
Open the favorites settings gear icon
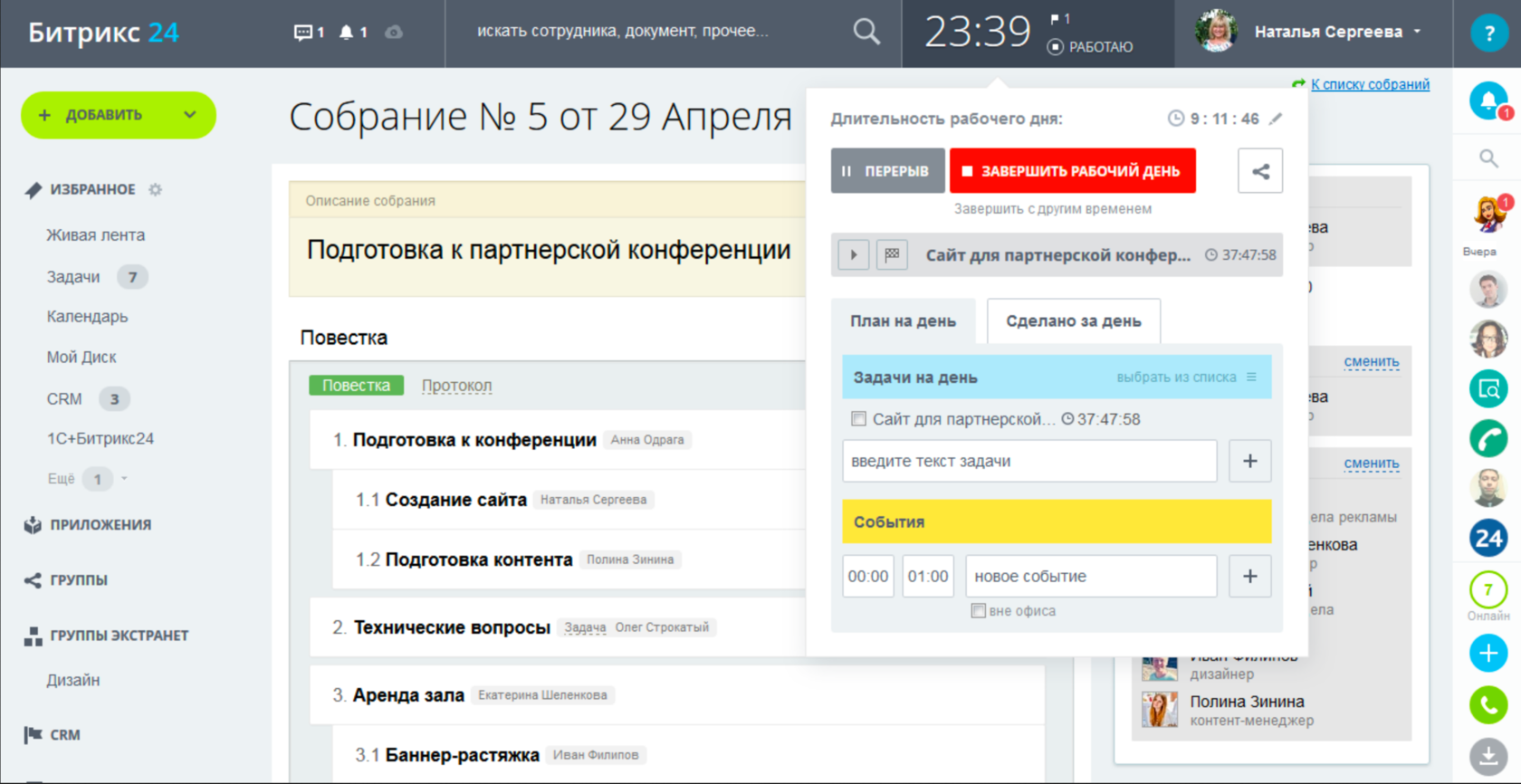pos(155,189)
